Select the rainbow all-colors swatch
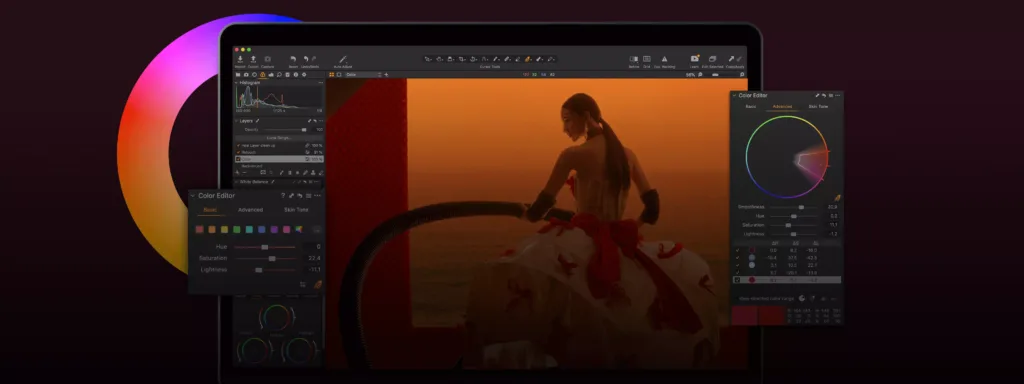The height and width of the screenshot is (384, 1024). click(x=299, y=229)
